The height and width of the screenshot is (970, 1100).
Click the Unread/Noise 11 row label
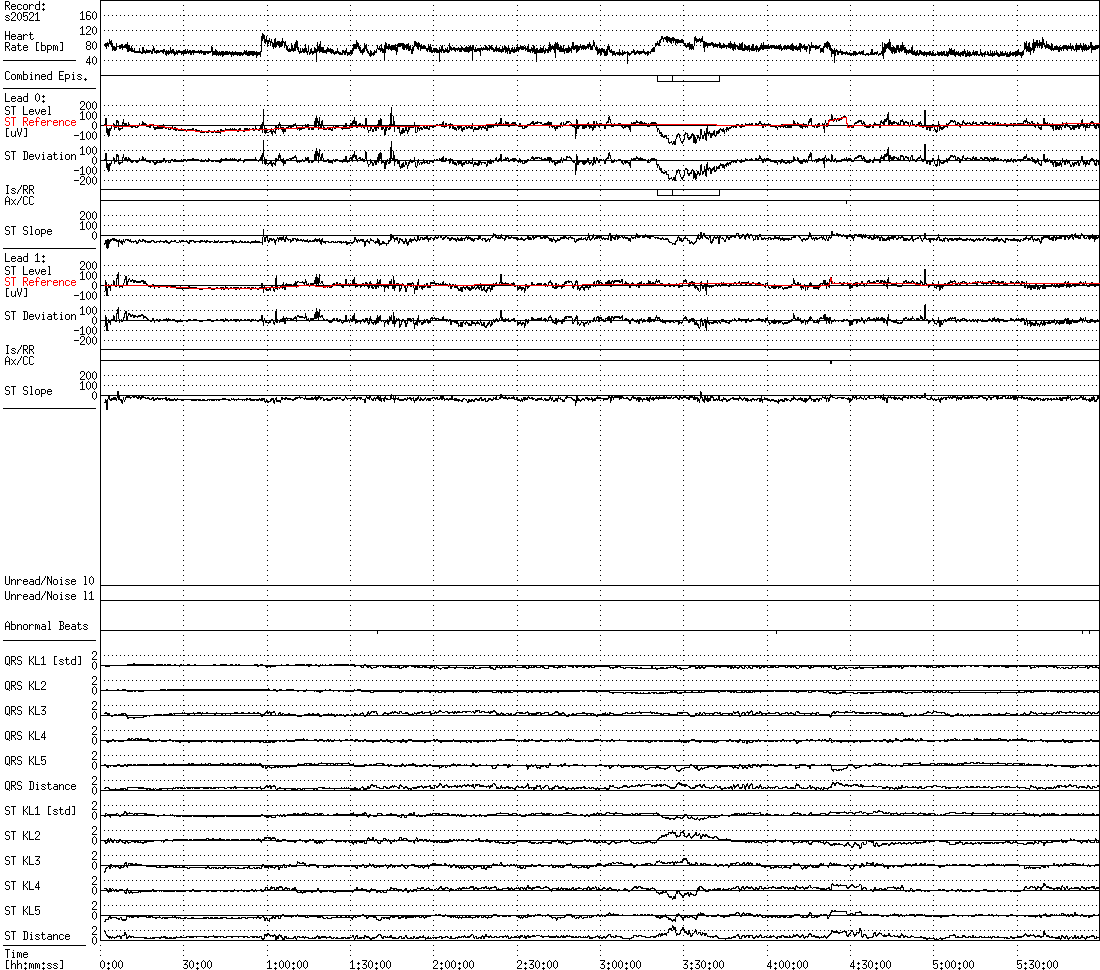pos(49,596)
